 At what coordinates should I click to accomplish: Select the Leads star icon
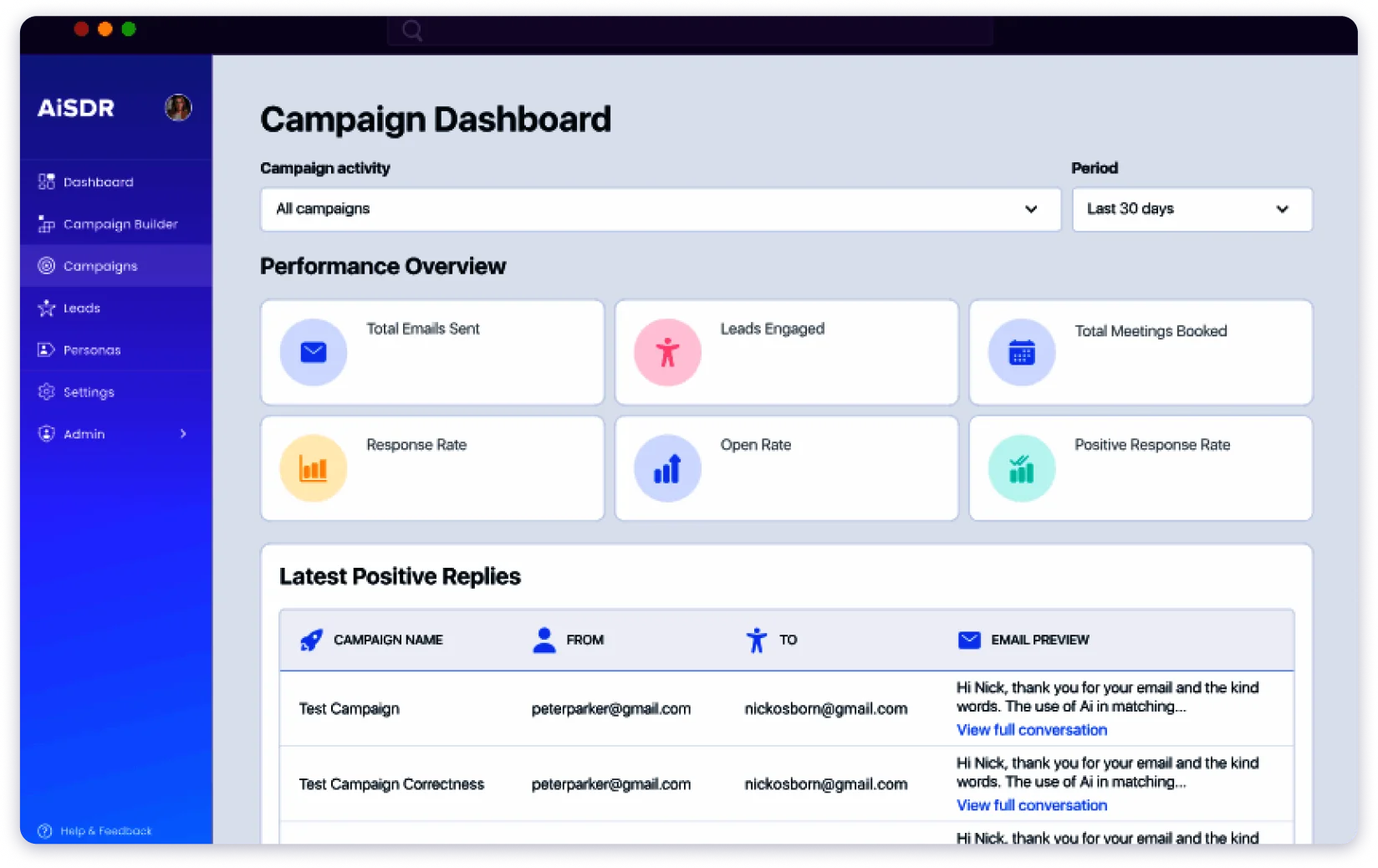tap(46, 308)
